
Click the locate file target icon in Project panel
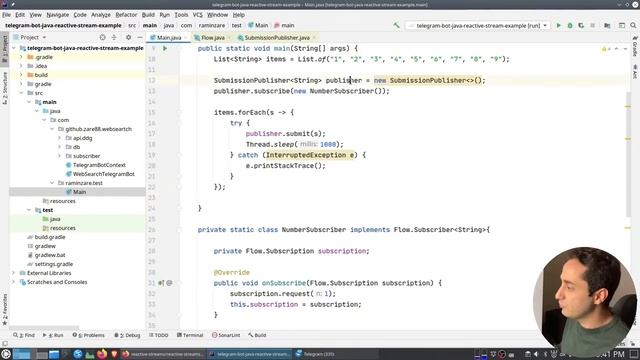pyautogui.click(x=102, y=37)
